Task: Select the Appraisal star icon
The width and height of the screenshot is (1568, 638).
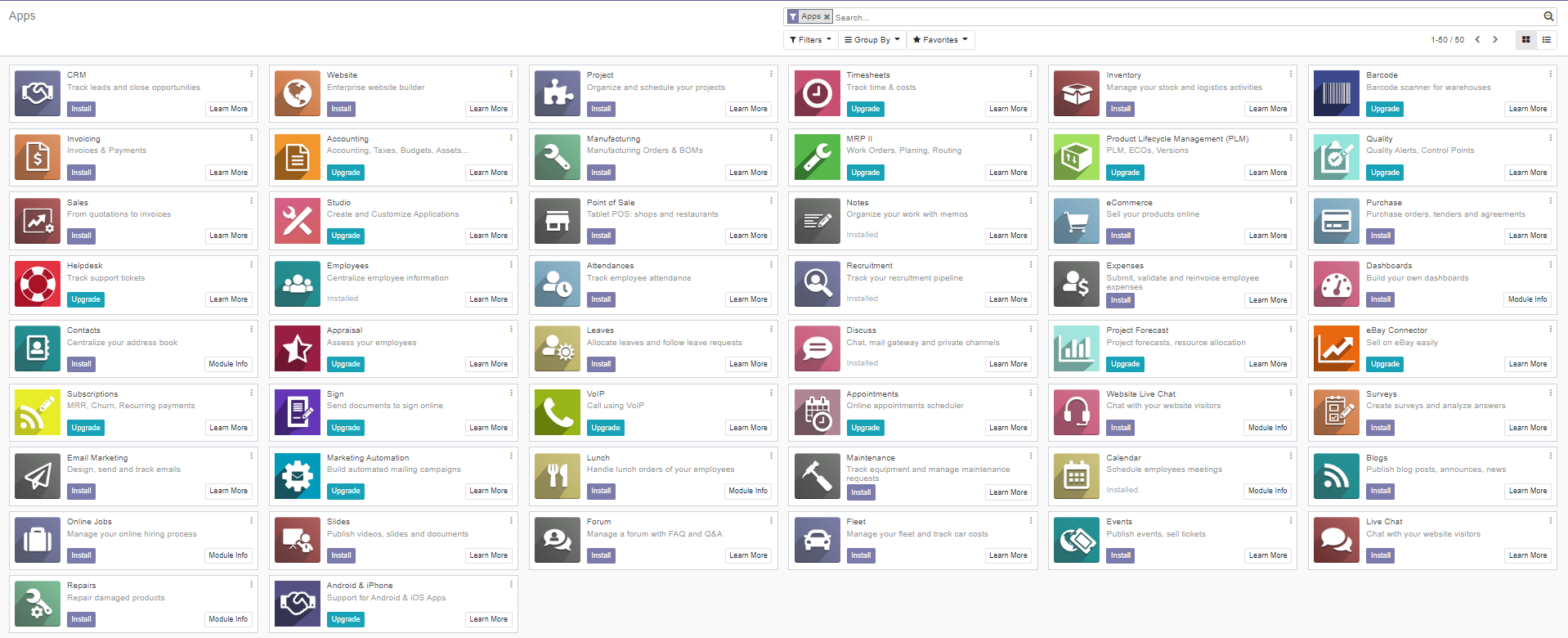Action: tap(298, 348)
